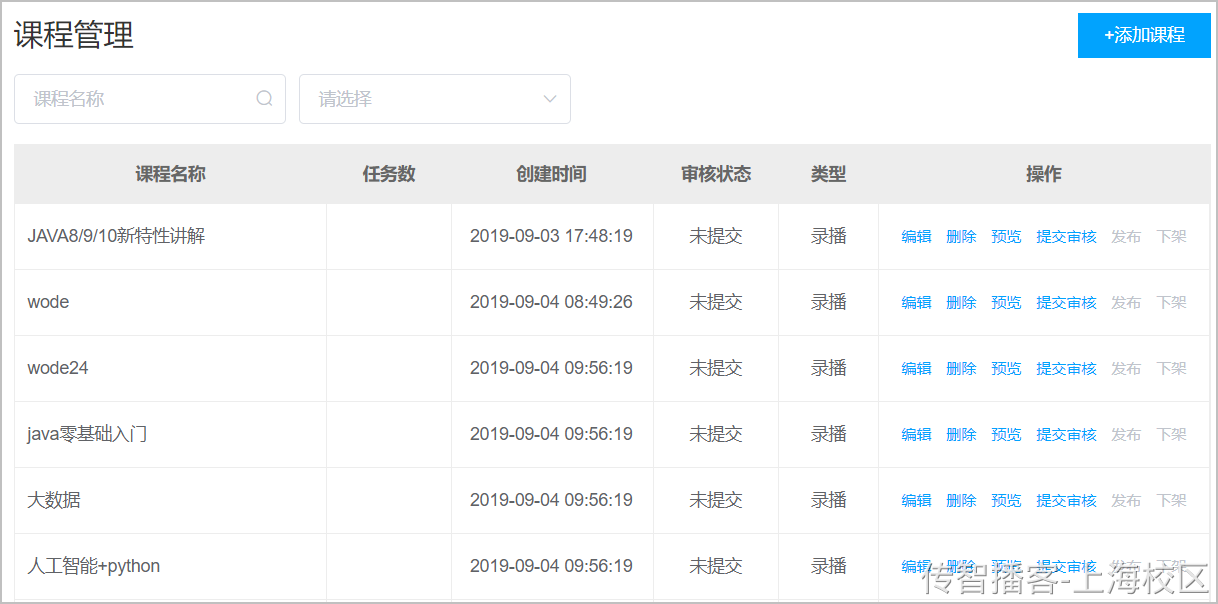This screenshot has height=604, width=1218.
Task: Click the 审核状态 column header
Action: point(716,174)
